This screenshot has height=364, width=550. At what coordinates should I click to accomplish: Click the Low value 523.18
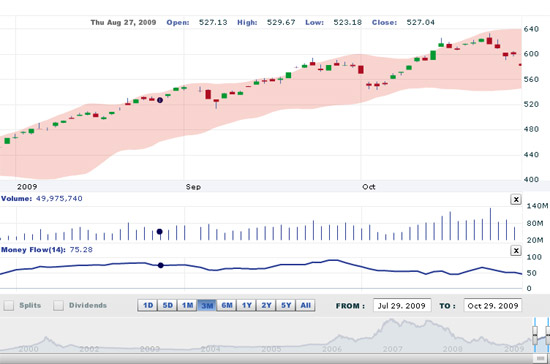347,22
